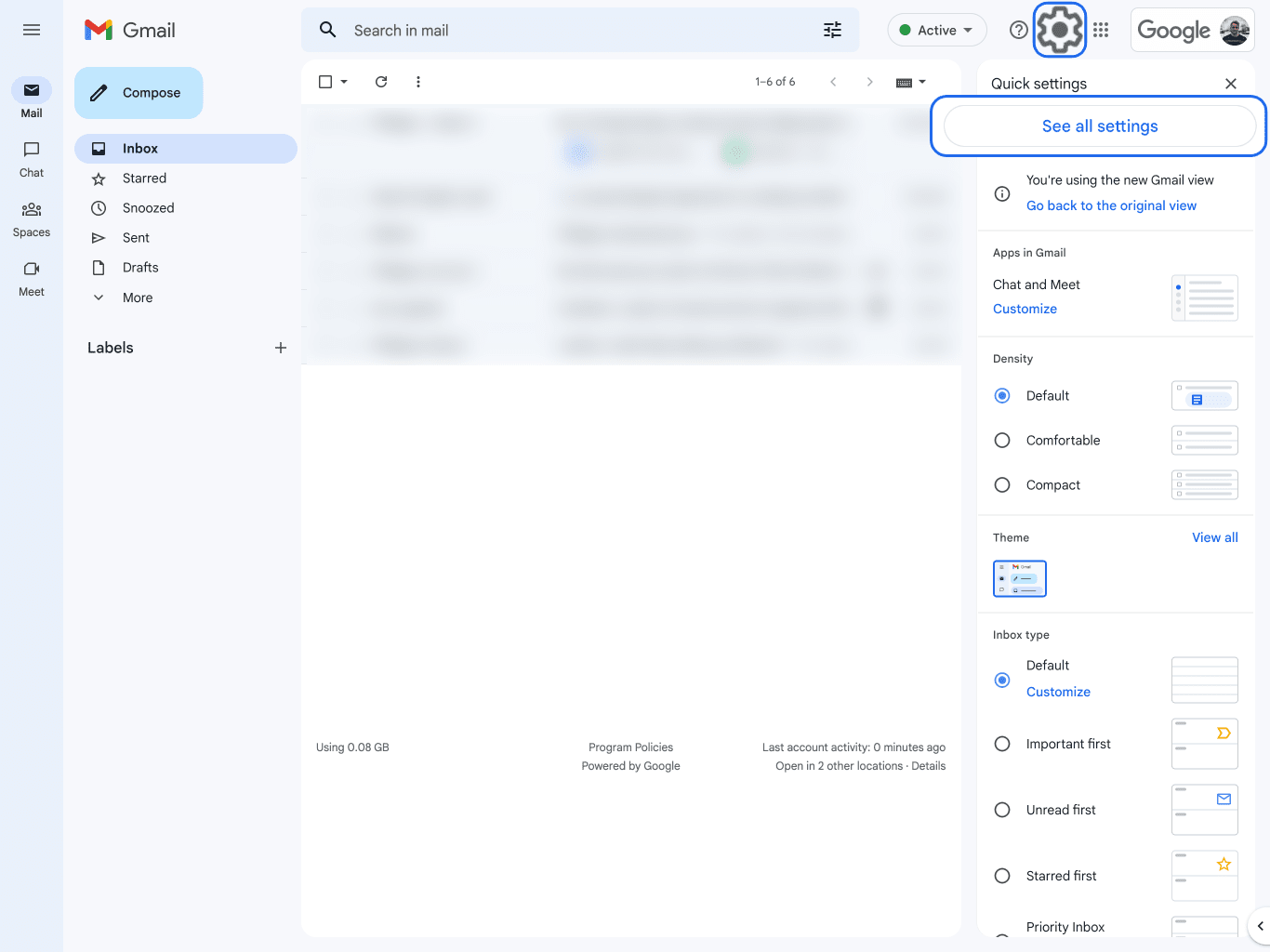Refresh the inbox

point(380,82)
